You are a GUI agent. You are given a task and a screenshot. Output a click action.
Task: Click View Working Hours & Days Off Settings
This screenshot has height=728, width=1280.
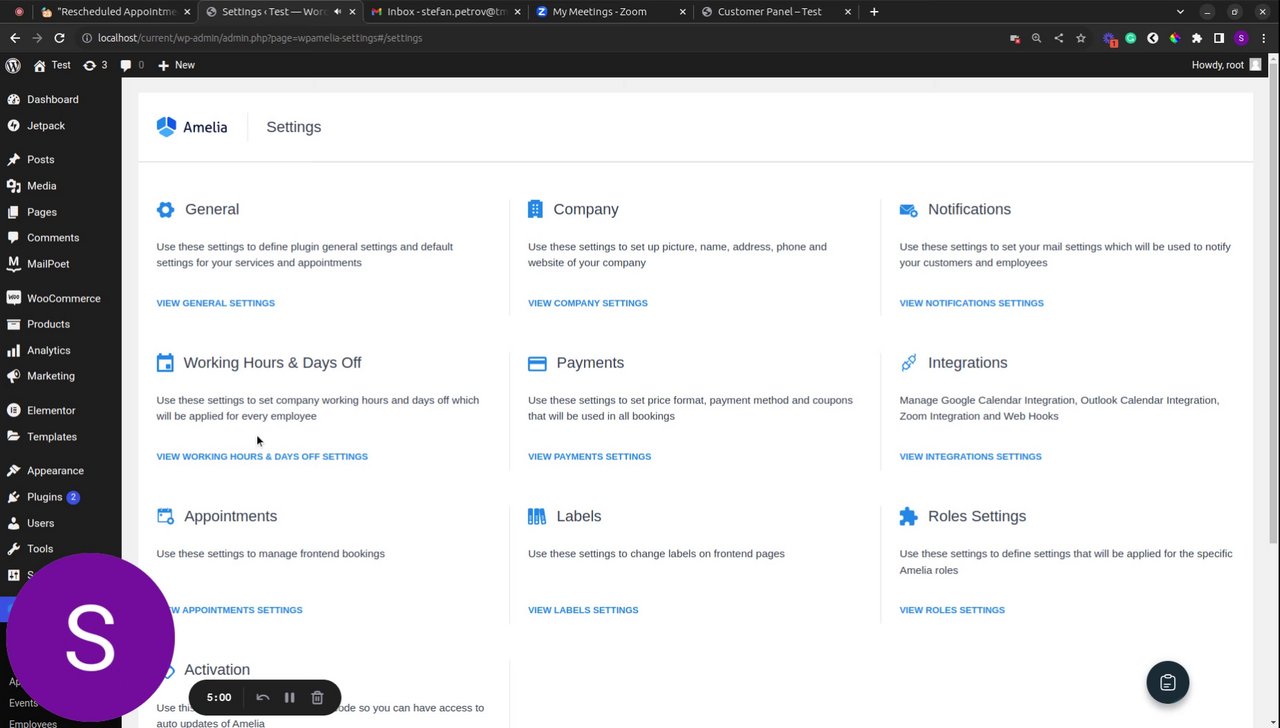coord(262,456)
